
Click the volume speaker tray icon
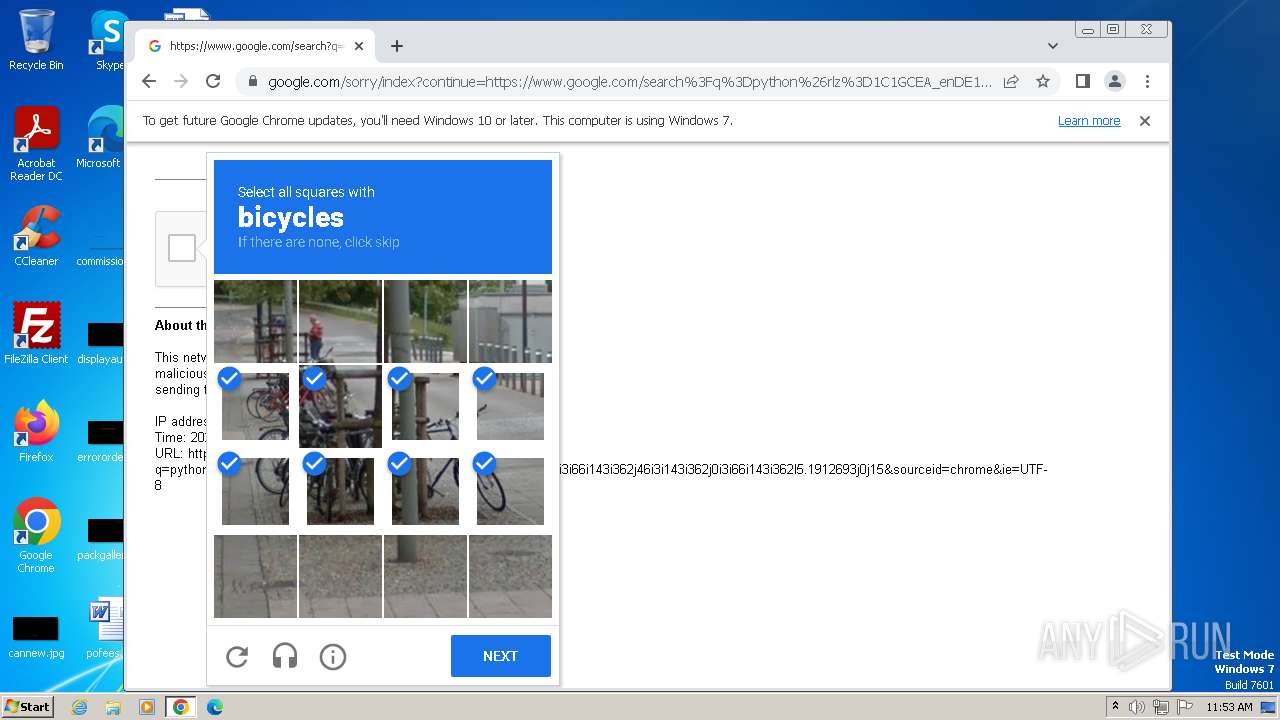(1137, 707)
